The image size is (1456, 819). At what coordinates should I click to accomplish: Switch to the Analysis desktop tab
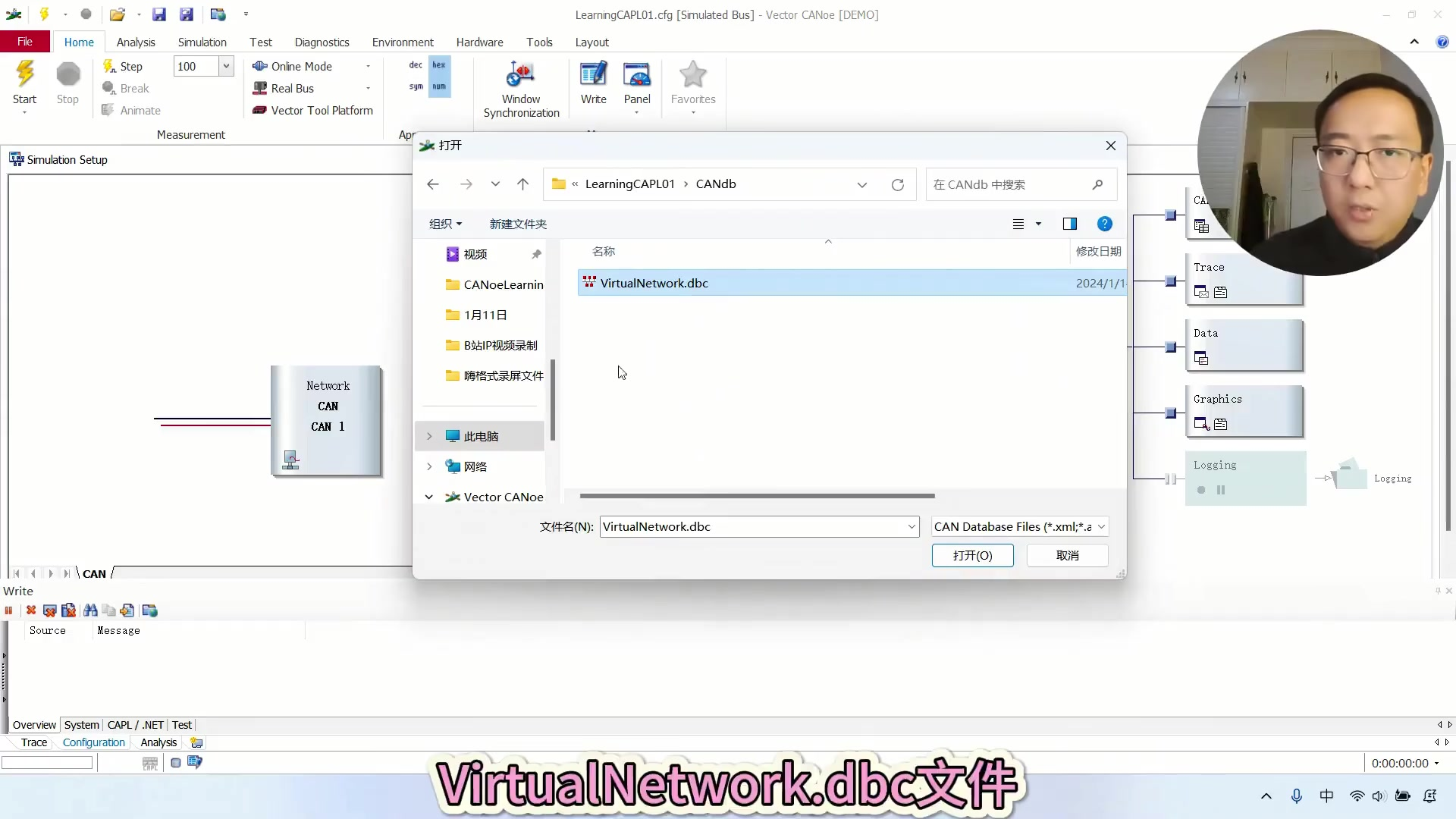pos(158,742)
